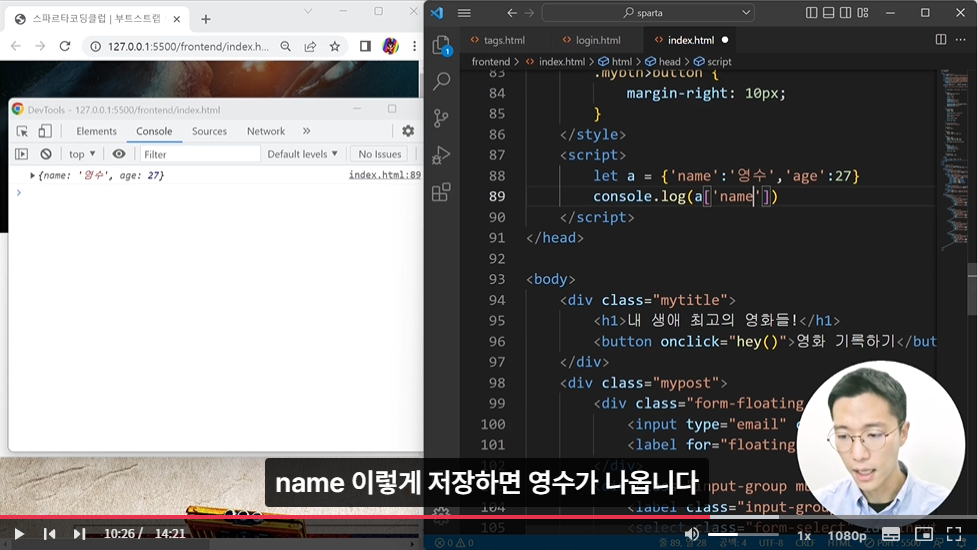
Task: Click Chrome address bar URL
Action: click(x=188, y=47)
